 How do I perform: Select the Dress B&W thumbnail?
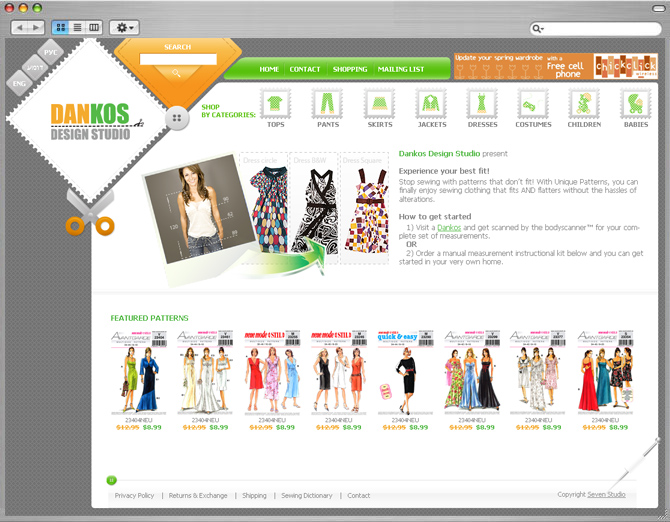[x=314, y=208]
